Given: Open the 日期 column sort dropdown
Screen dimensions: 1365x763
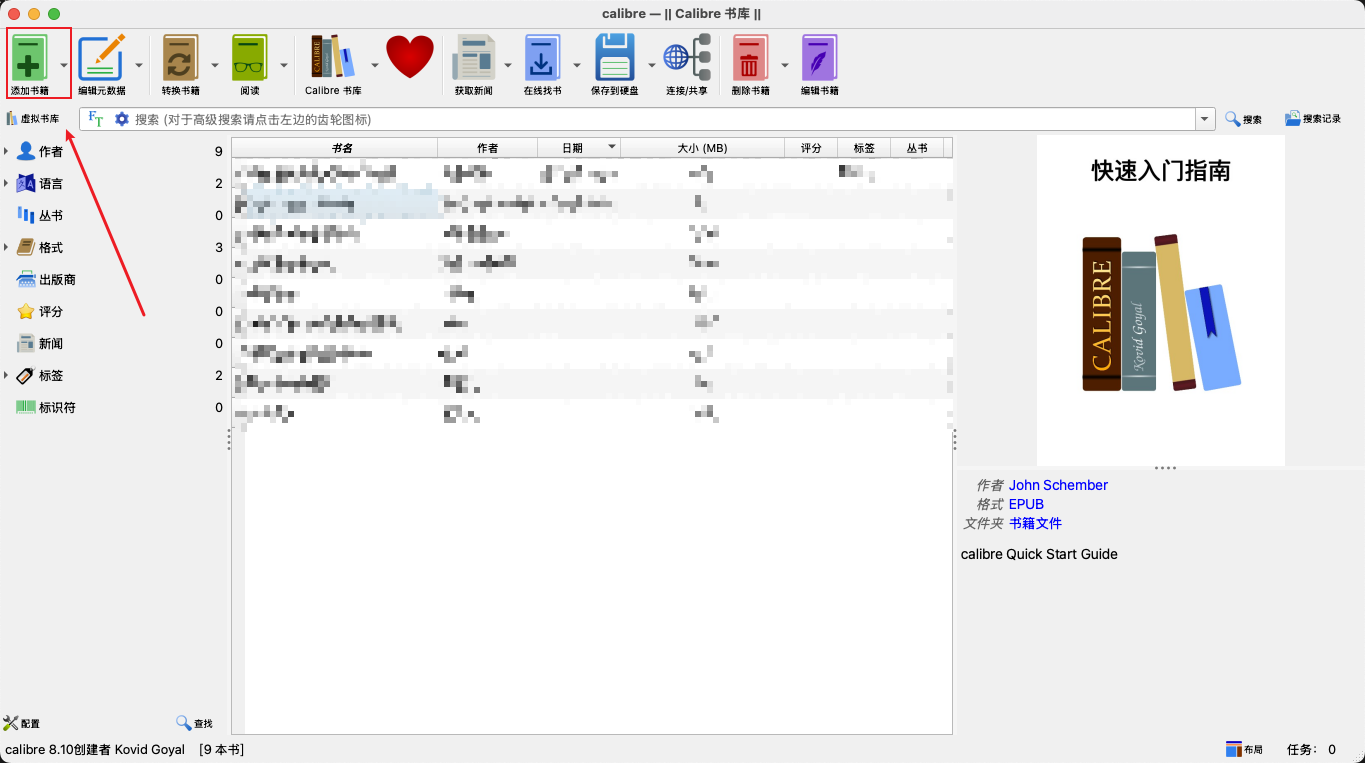Looking at the screenshot, I should tap(613, 146).
